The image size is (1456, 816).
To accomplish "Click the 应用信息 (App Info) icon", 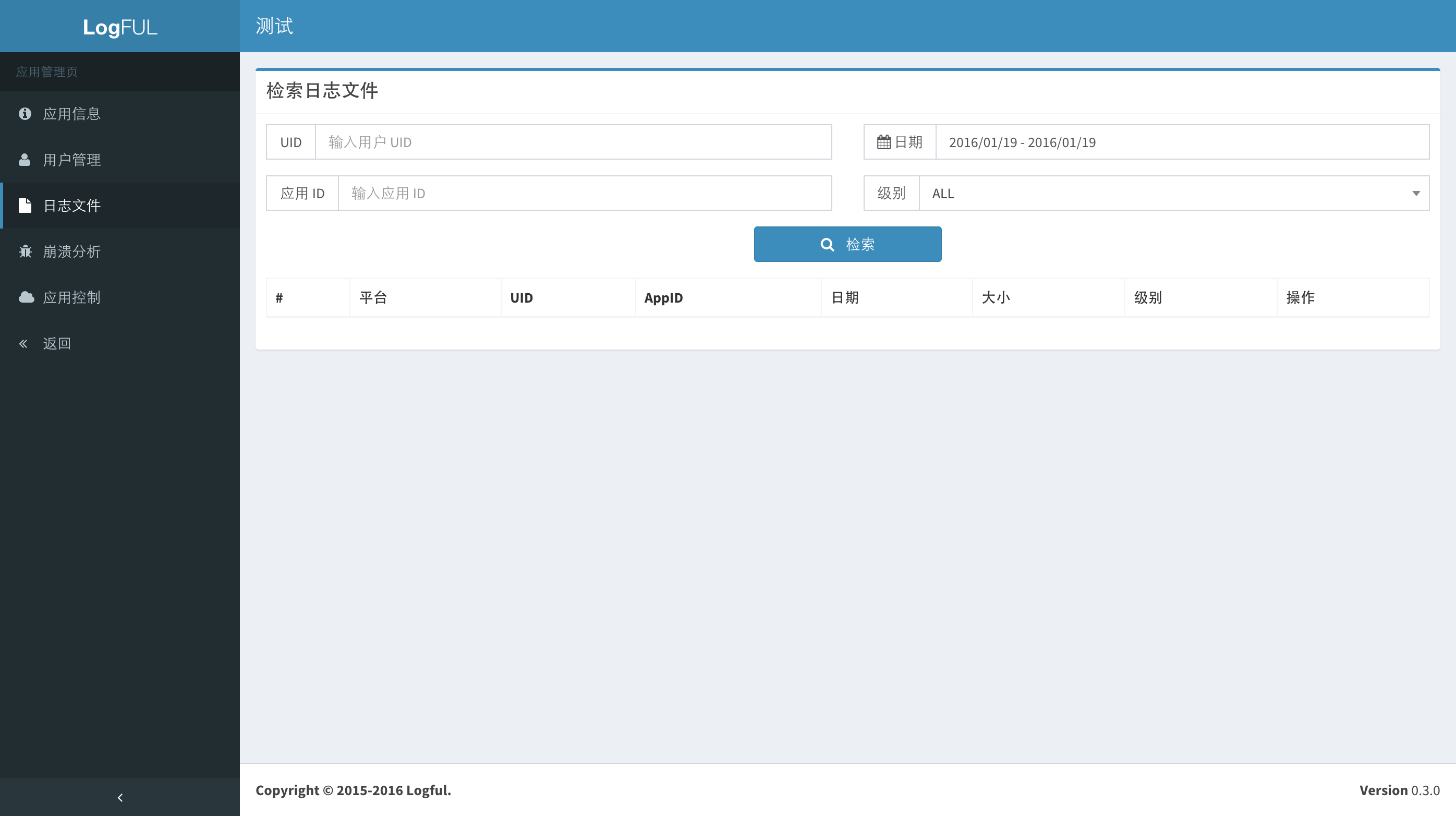I will point(25,113).
